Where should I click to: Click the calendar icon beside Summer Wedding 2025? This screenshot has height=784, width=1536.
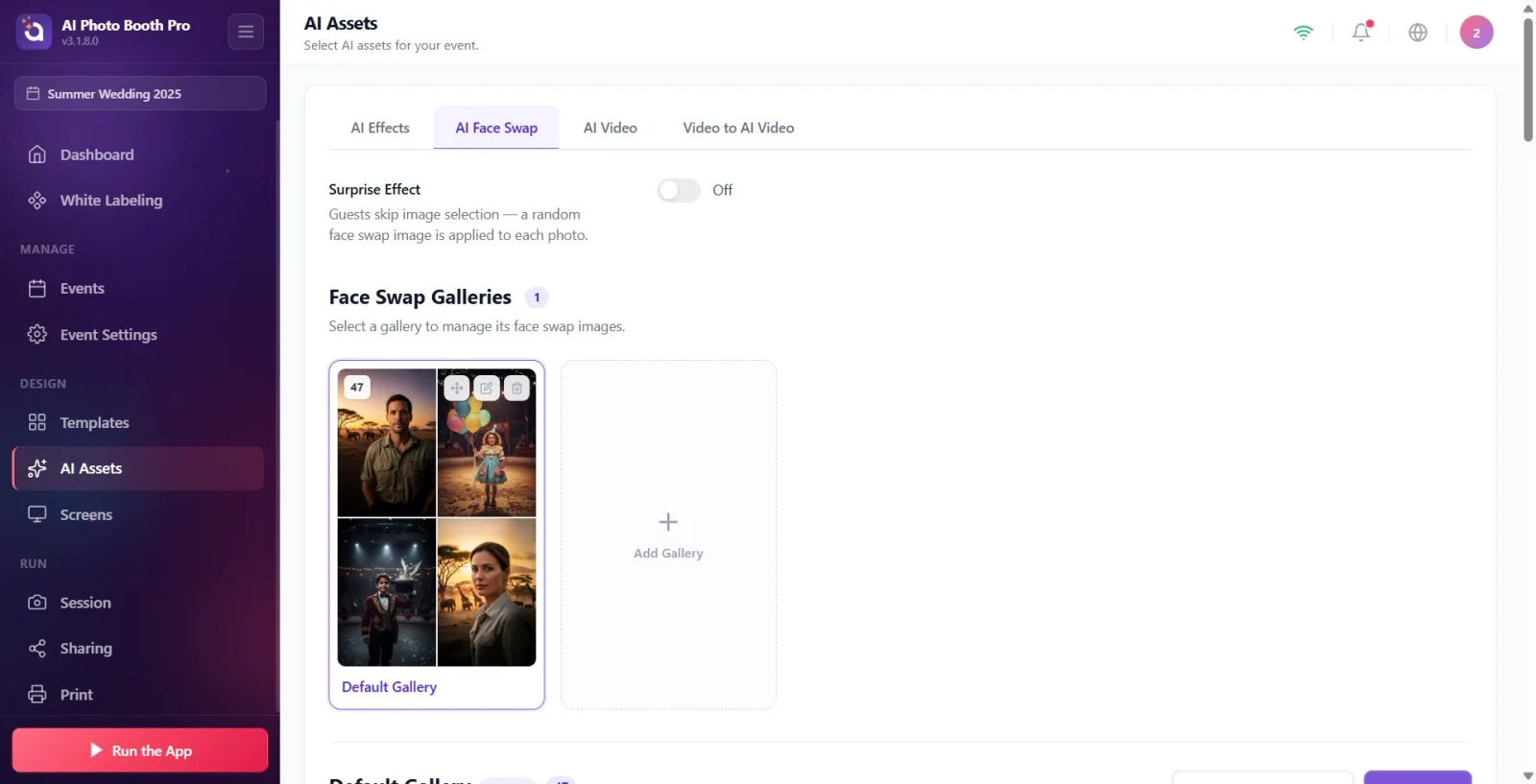[33, 93]
